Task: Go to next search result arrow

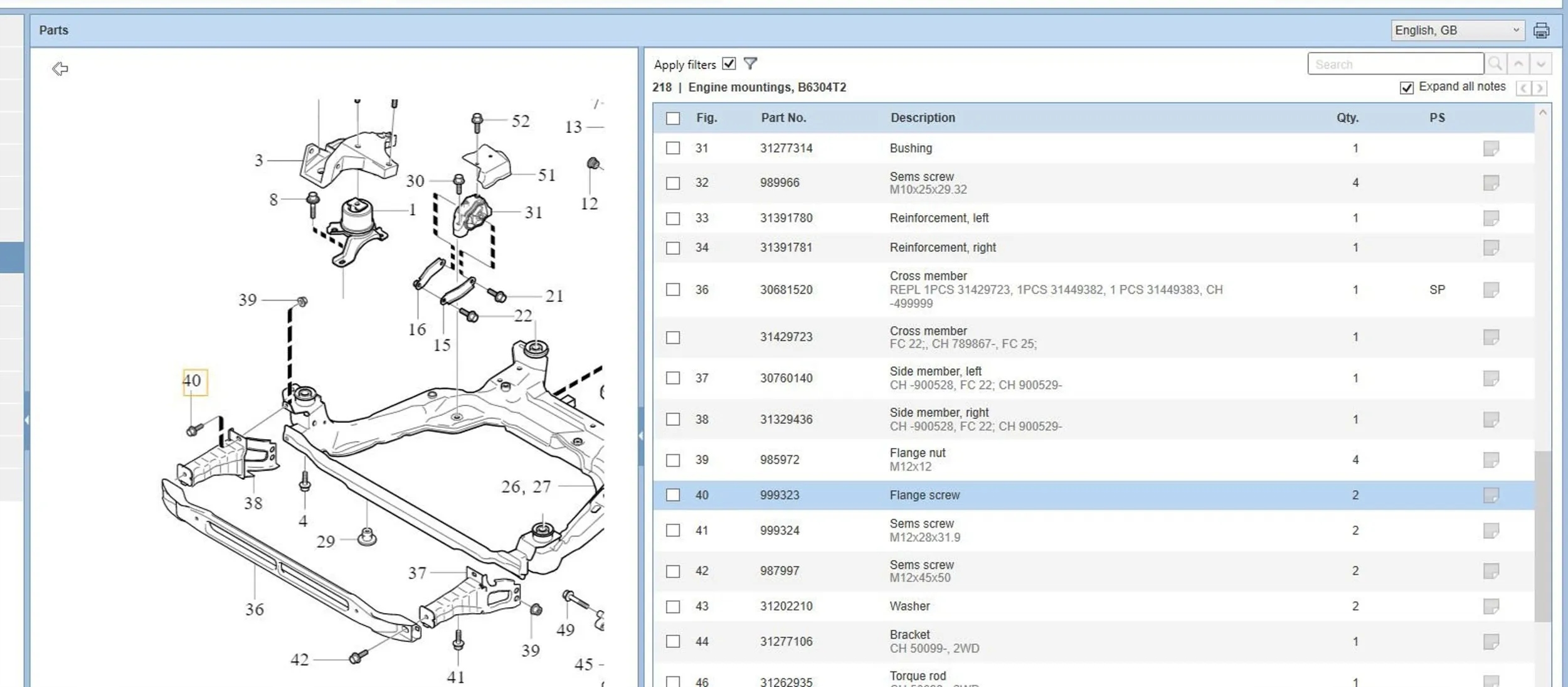Action: 1541,63
